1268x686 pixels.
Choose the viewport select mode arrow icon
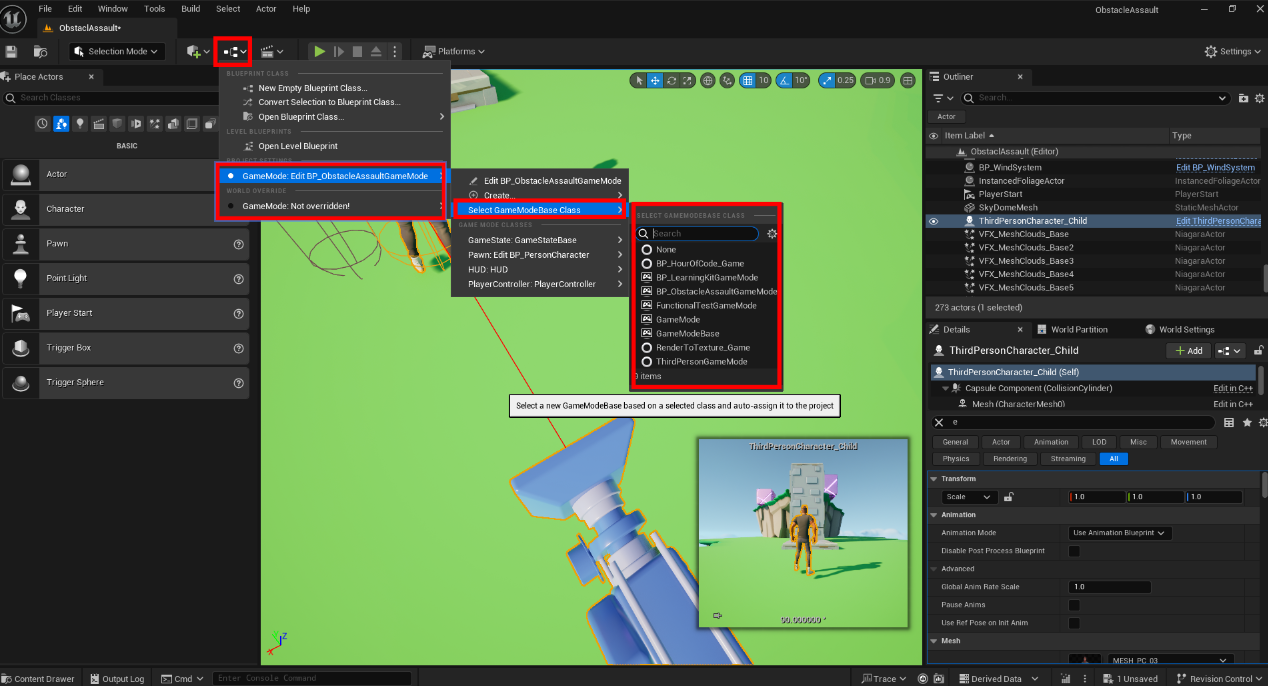click(640, 80)
